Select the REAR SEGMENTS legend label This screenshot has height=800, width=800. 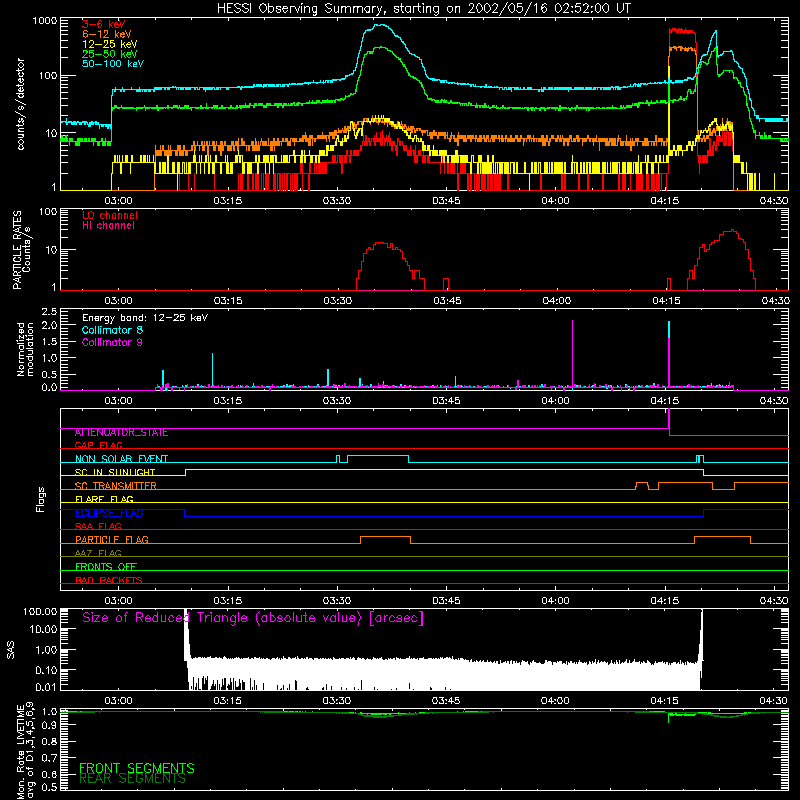coord(132,779)
